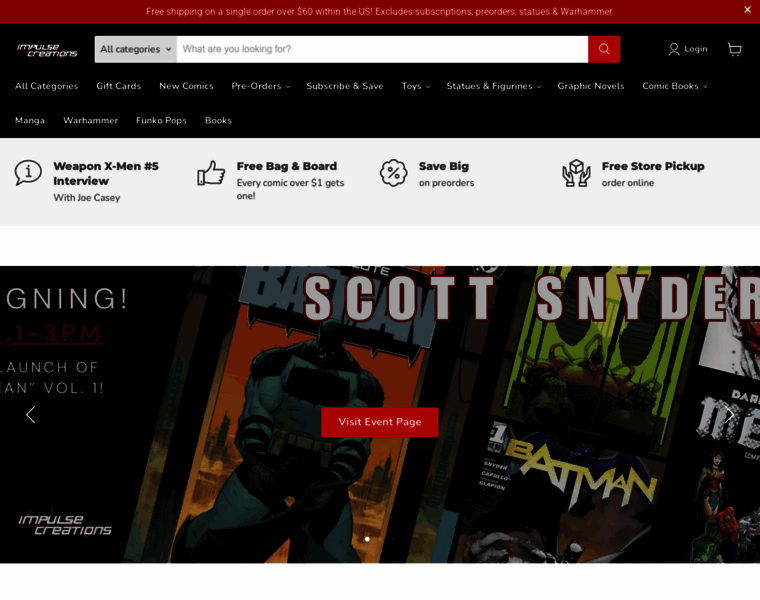Open Save Big on preorders promo
This screenshot has width=760, height=600.
pyautogui.click(x=443, y=166)
